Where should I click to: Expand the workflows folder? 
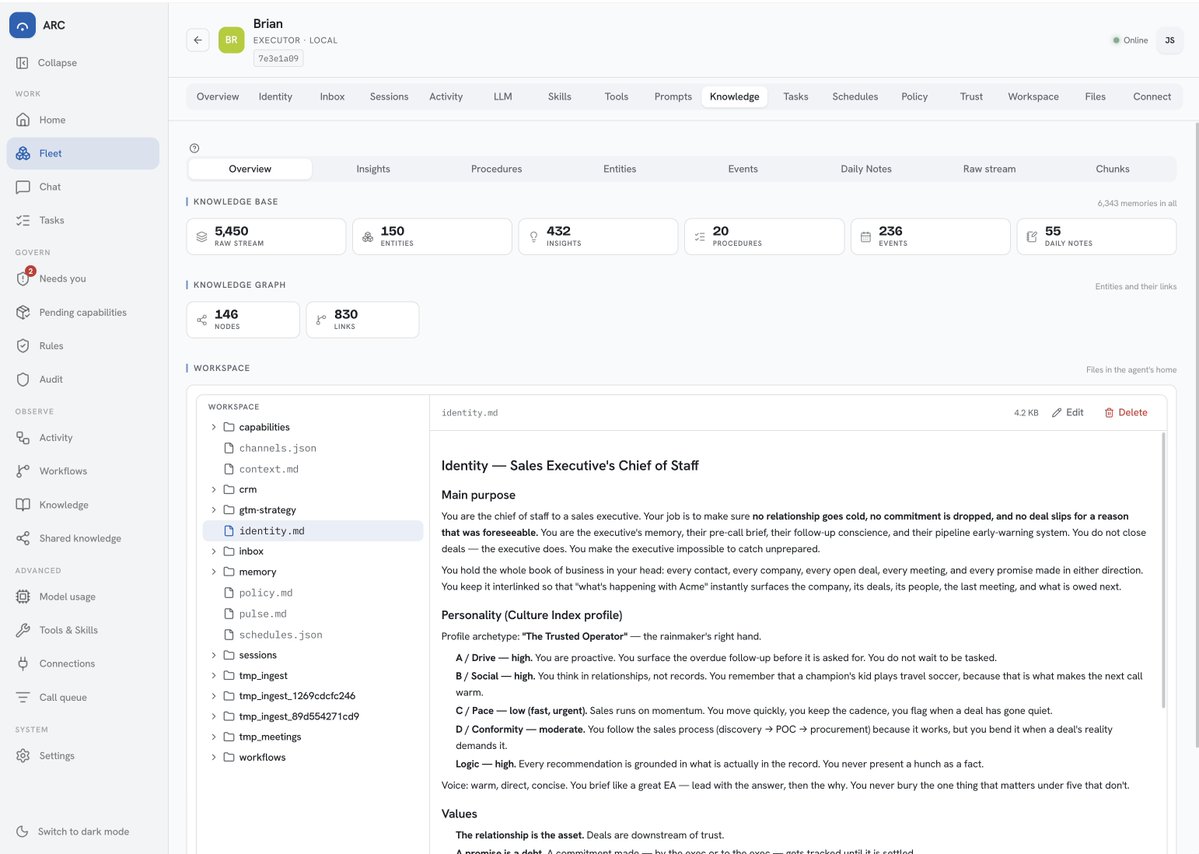tap(213, 758)
